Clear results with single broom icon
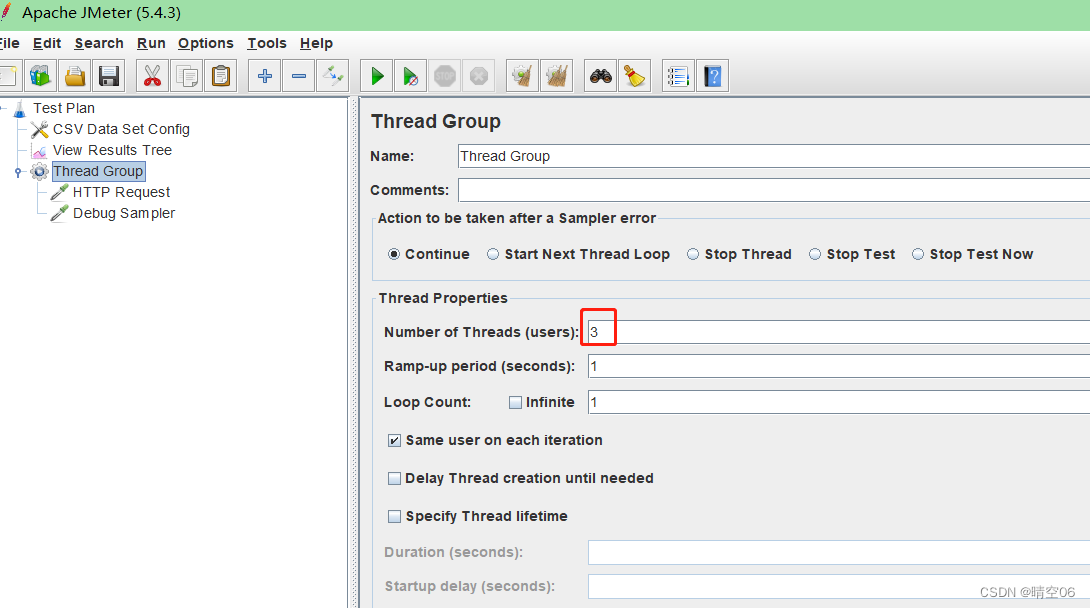The height and width of the screenshot is (608, 1090). (x=522, y=76)
